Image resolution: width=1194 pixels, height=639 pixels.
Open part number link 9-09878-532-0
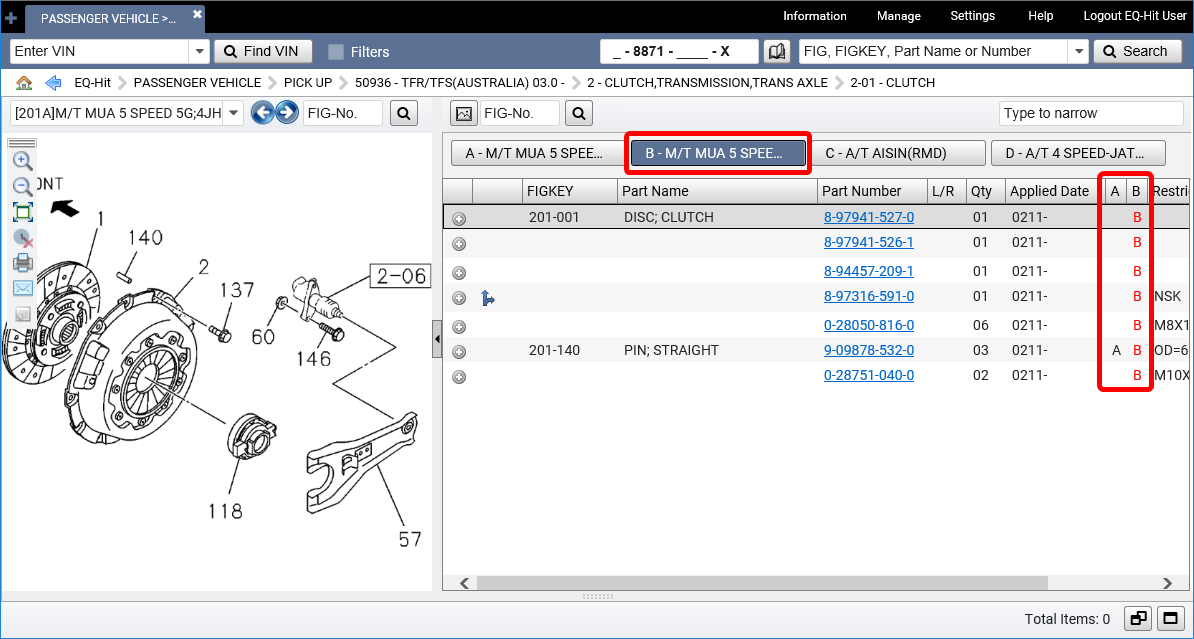tap(869, 350)
